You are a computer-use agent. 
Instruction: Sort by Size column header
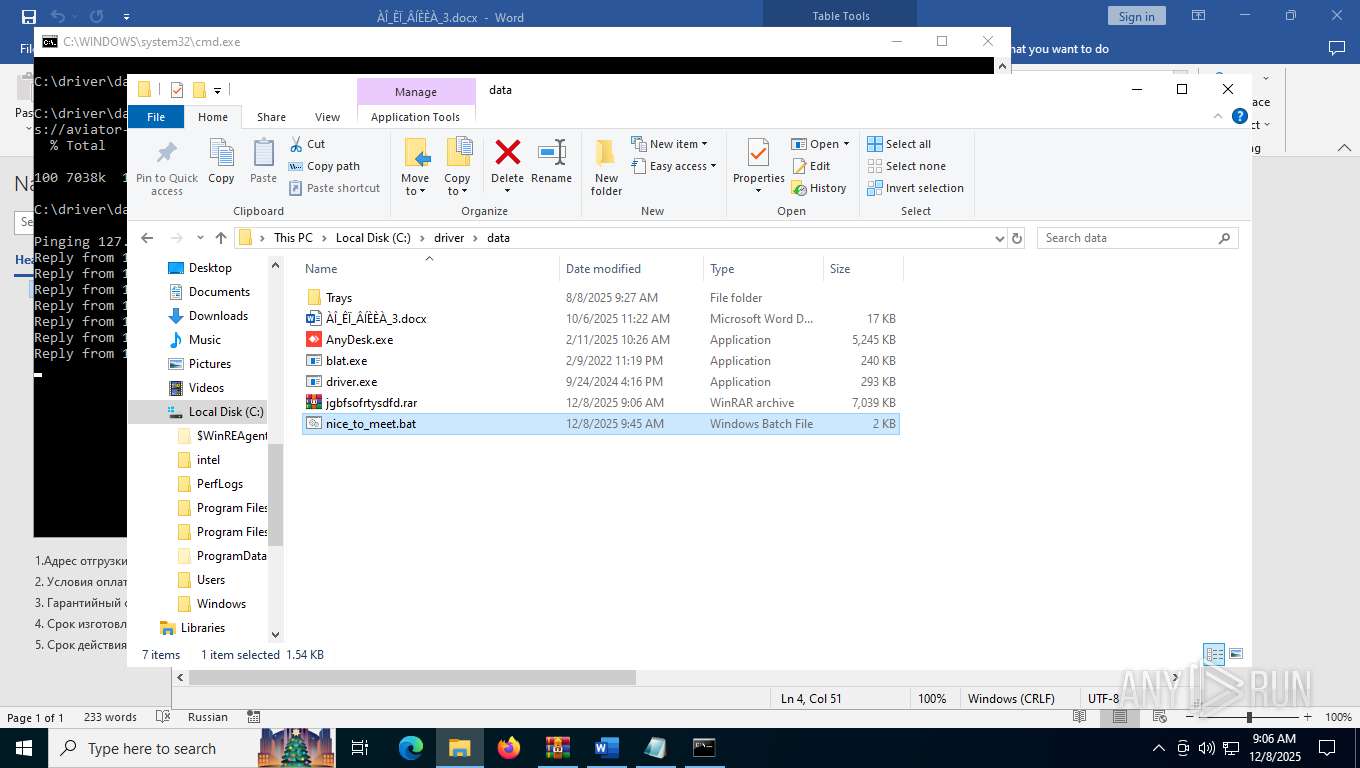[x=863, y=268]
